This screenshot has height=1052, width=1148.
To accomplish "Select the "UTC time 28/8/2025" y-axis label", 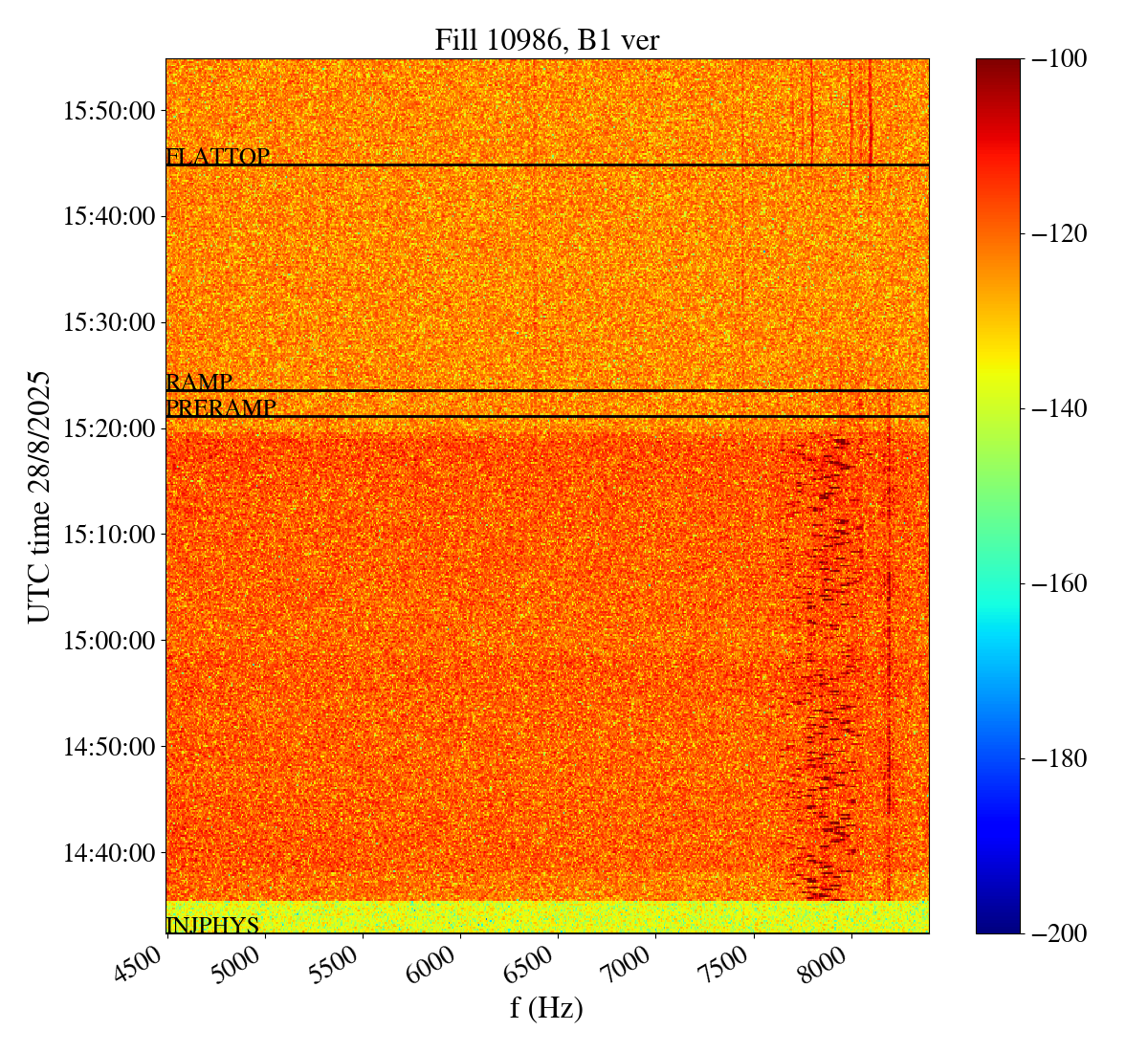I will tap(39, 495).
